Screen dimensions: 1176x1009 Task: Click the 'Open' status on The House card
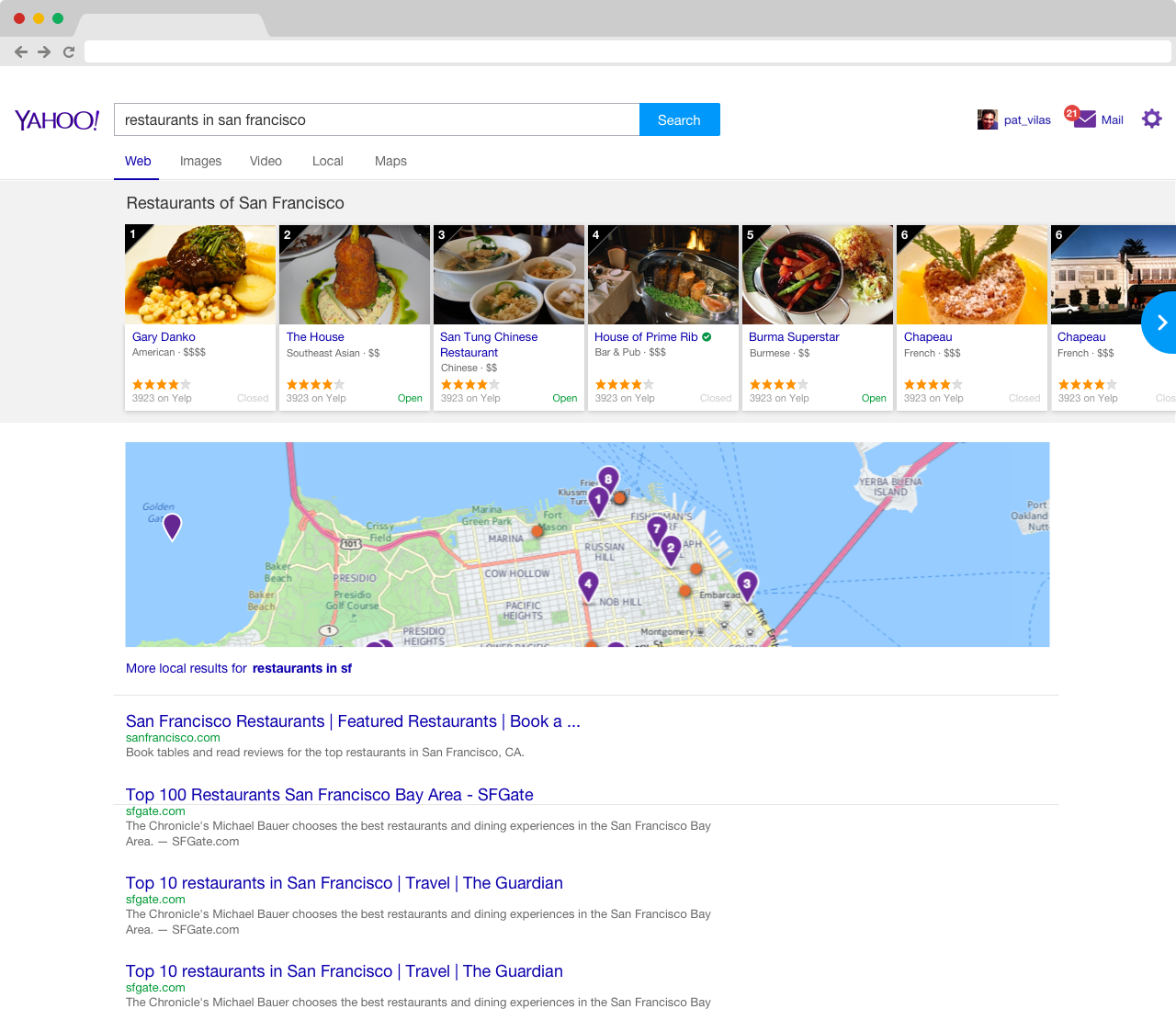(410, 398)
